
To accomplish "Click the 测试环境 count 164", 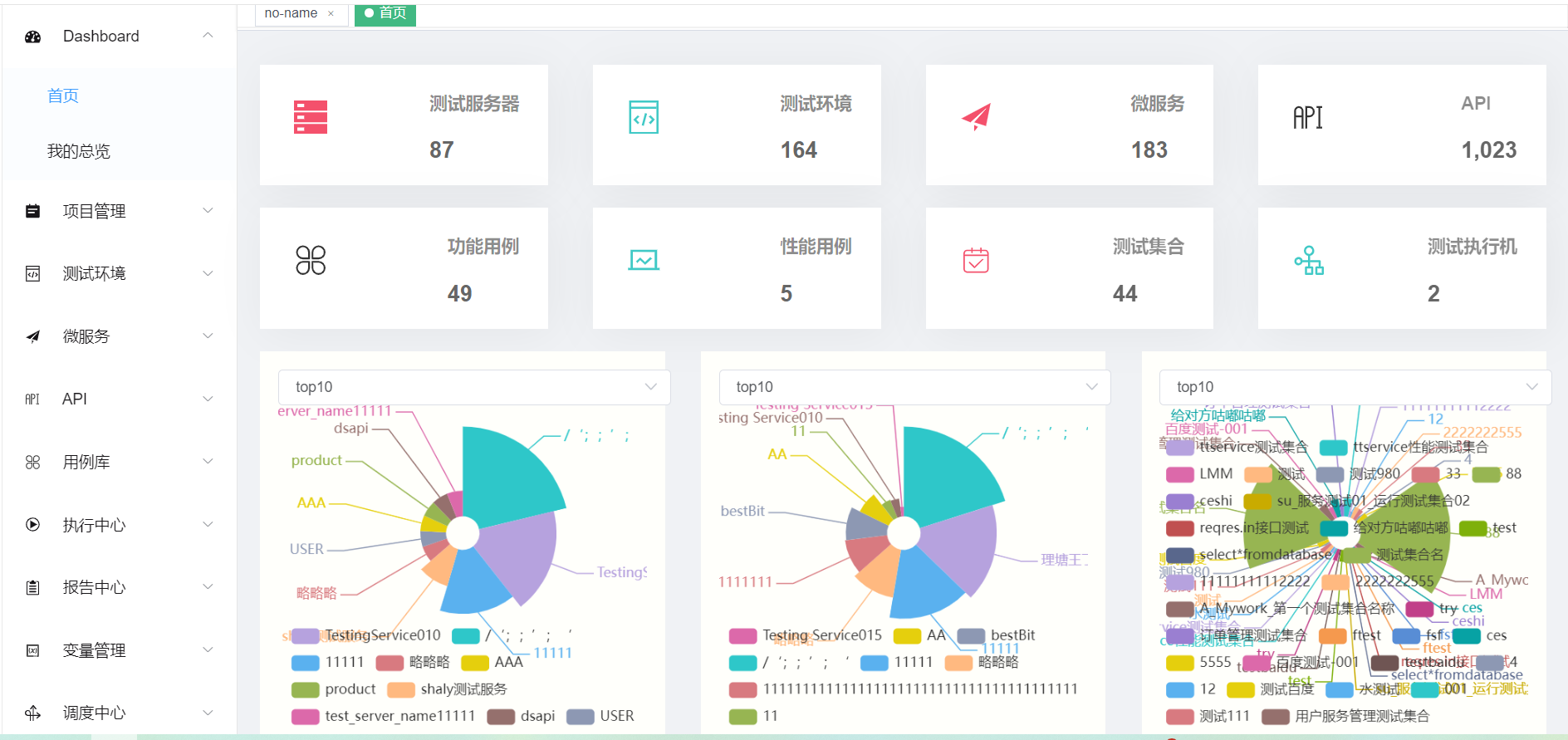I will (x=799, y=150).
